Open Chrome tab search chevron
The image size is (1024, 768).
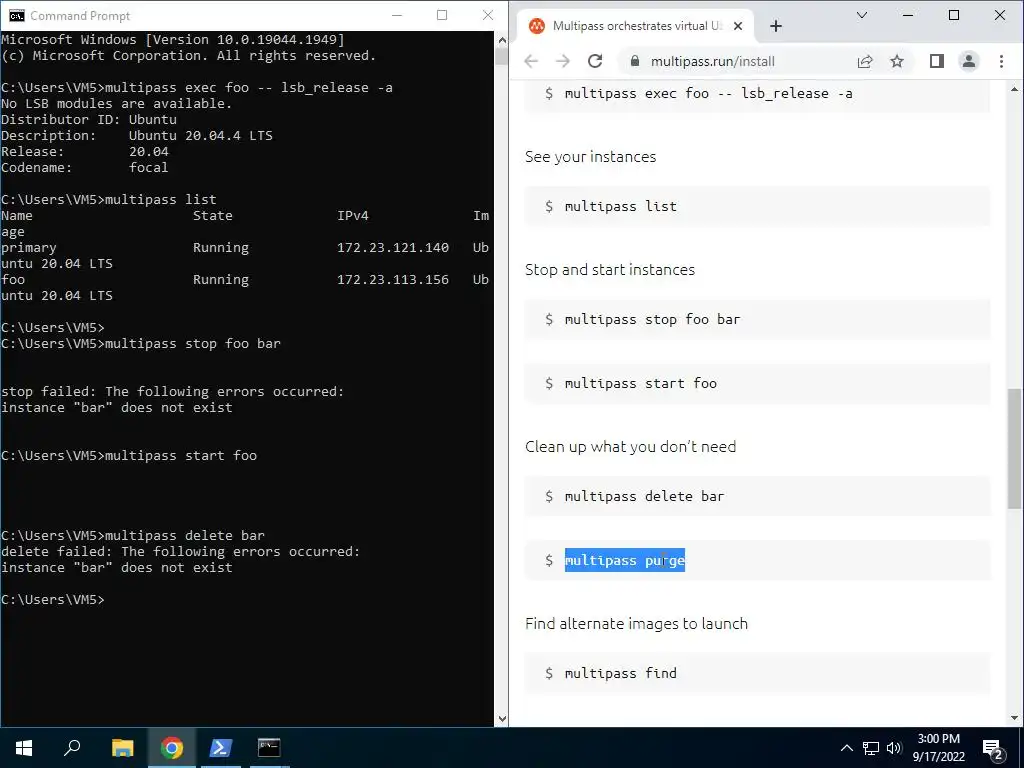862,15
